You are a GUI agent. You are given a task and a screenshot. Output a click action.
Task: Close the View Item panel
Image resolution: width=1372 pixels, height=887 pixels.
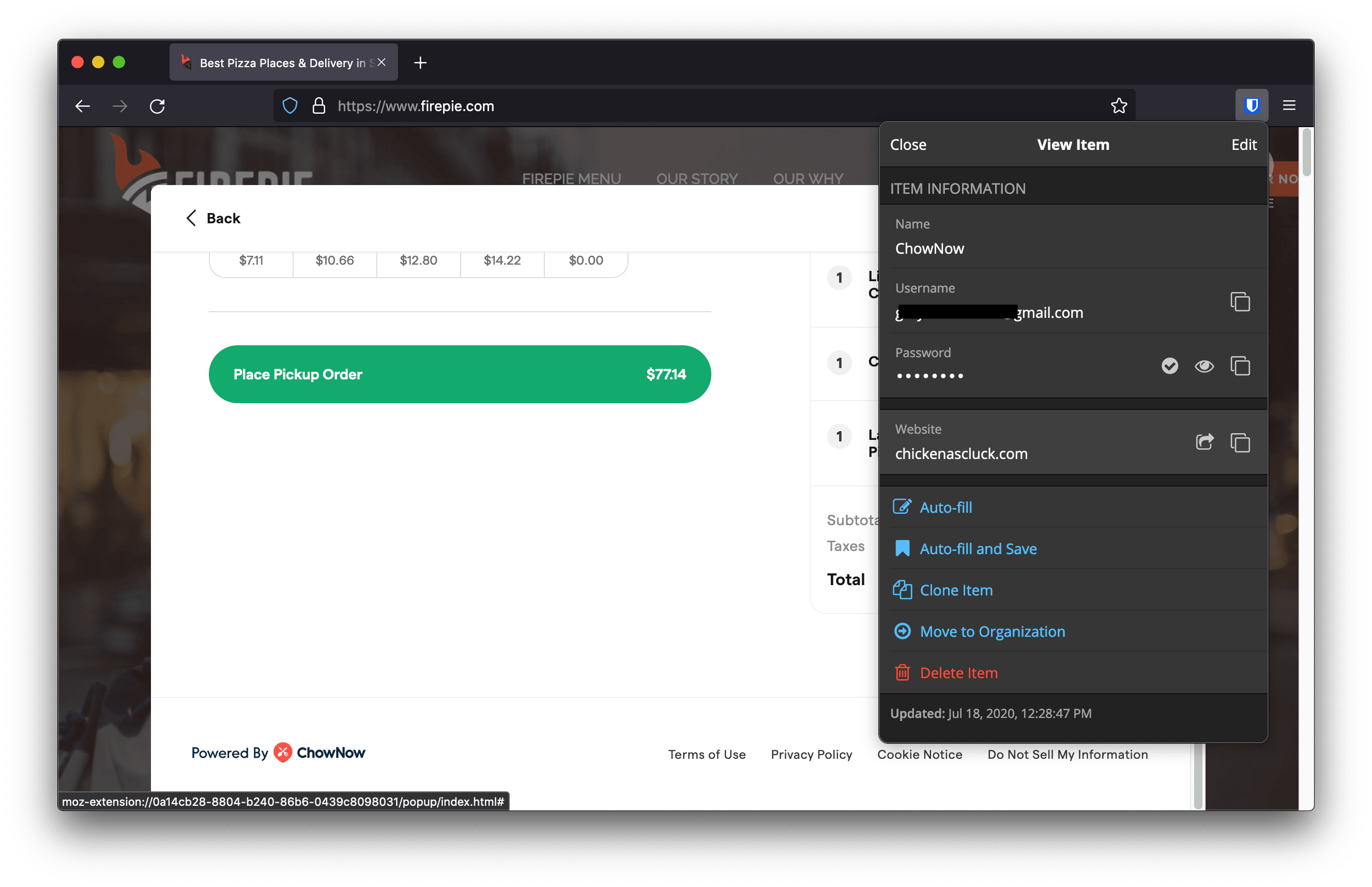click(x=908, y=145)
